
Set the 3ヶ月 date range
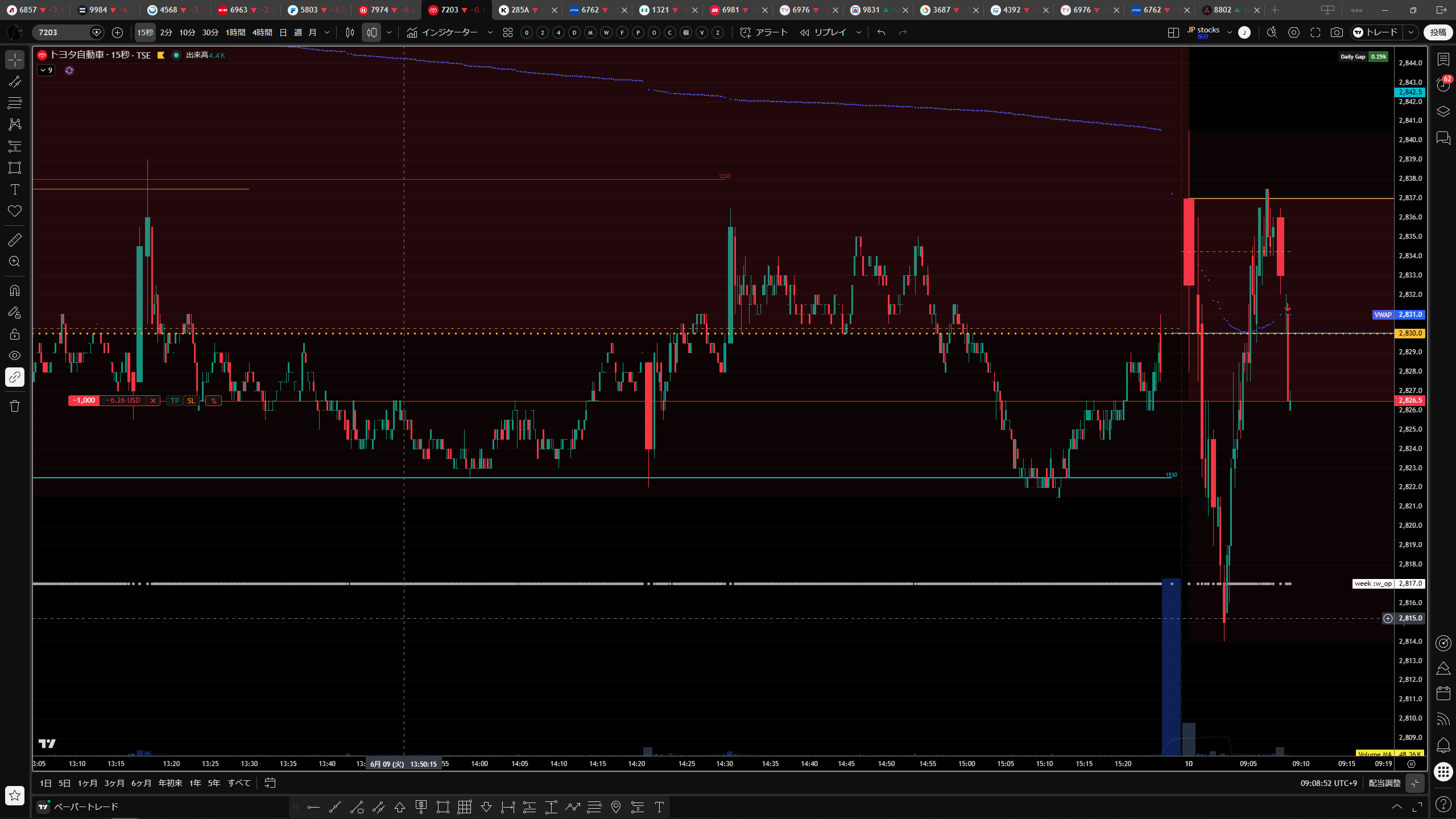click(x=114, y=783)
